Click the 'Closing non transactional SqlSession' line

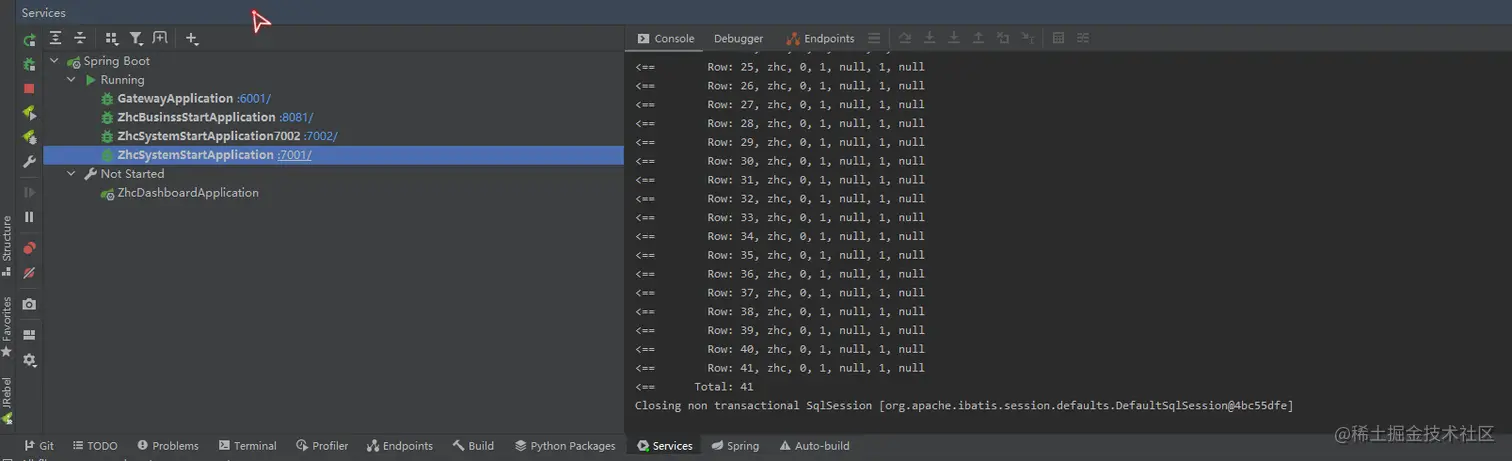(x=964, y=406)
